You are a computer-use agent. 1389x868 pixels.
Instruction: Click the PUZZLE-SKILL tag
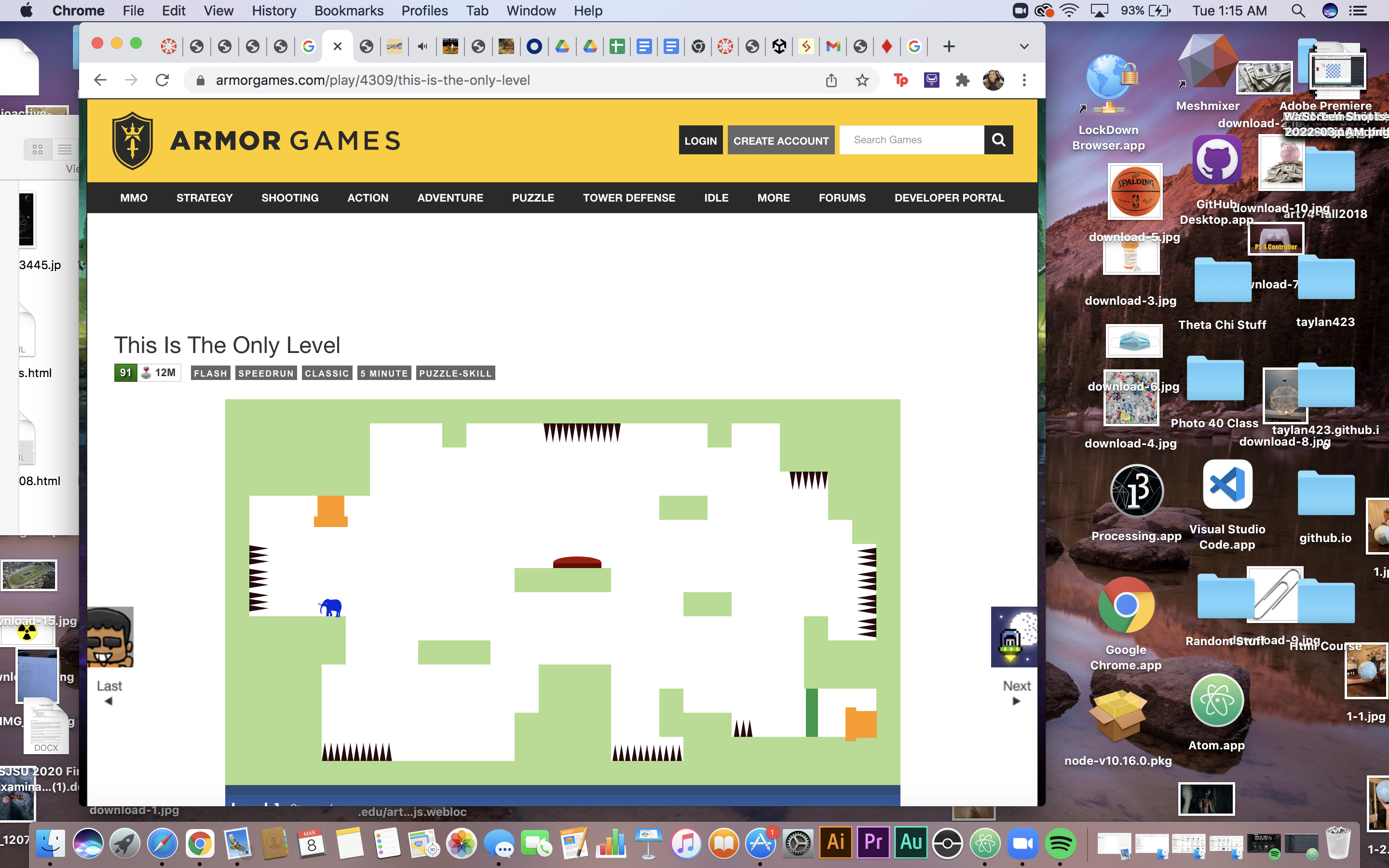point(455,373)
